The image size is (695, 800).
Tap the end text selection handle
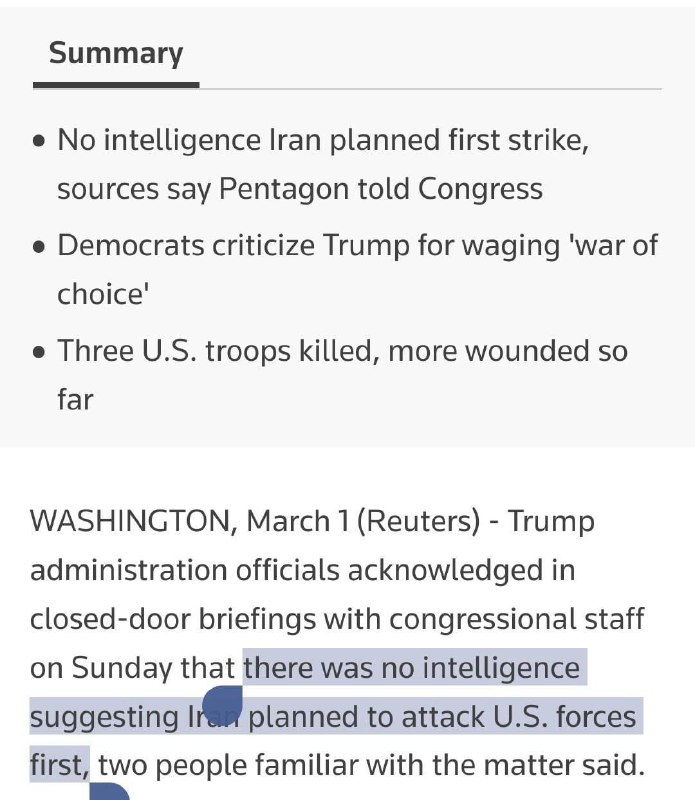point(109,794)
